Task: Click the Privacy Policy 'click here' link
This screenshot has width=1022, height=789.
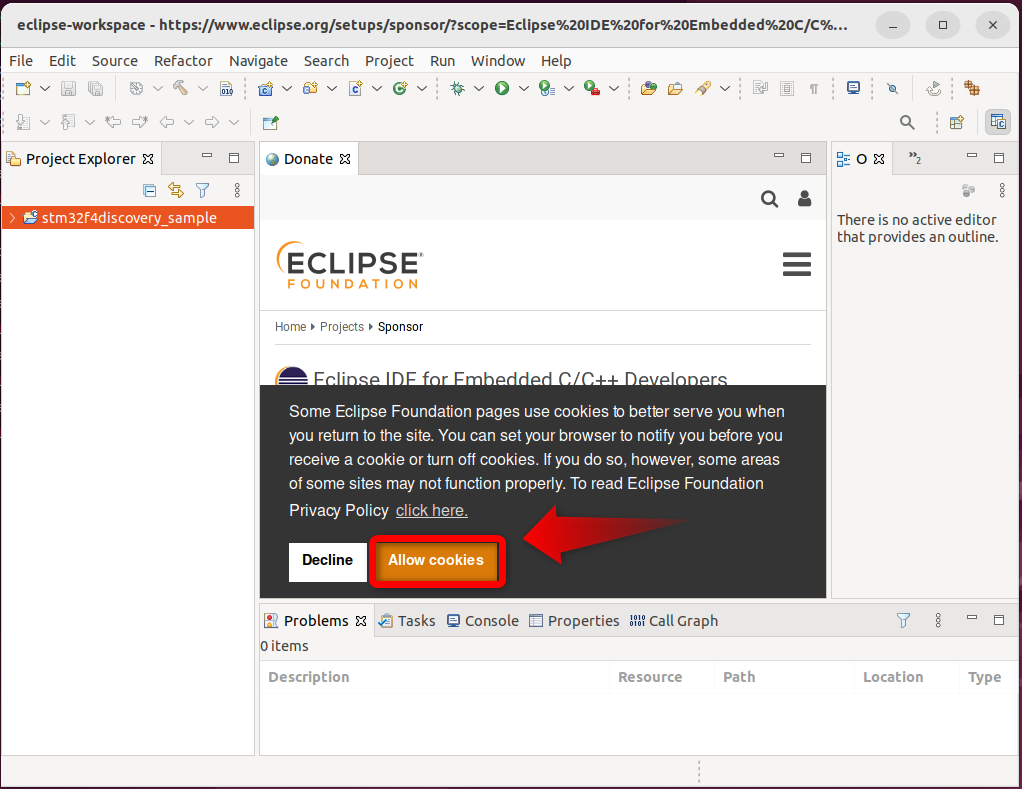Action: (431, 510)
